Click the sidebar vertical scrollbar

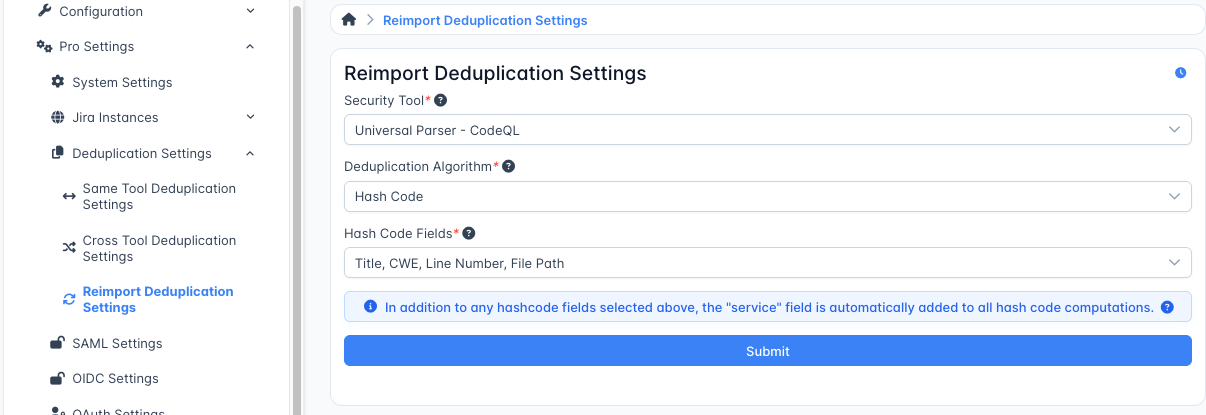click(296, 200)
